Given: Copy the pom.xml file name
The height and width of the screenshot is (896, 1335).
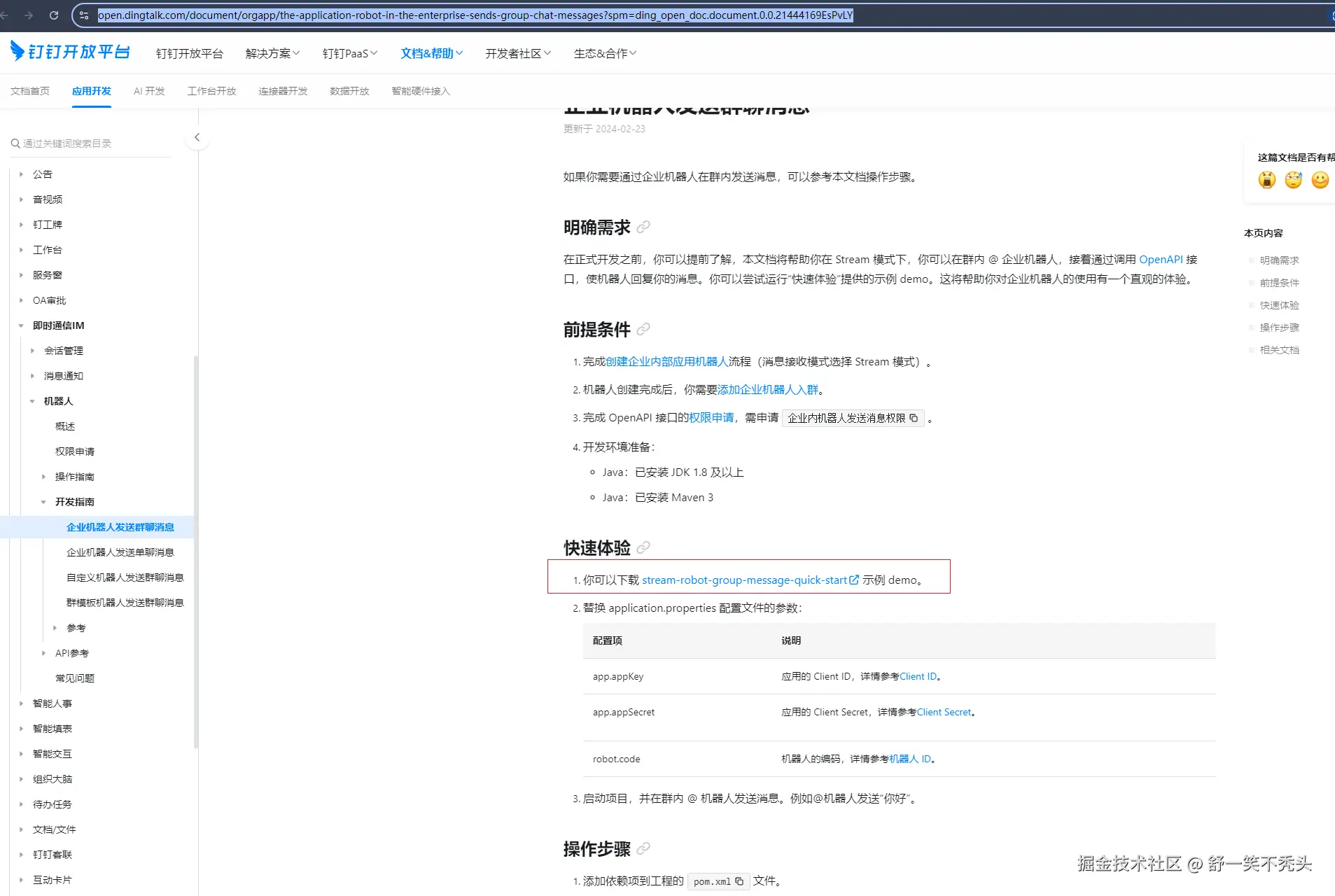Looking at the screenshot, I should [741, 881].
